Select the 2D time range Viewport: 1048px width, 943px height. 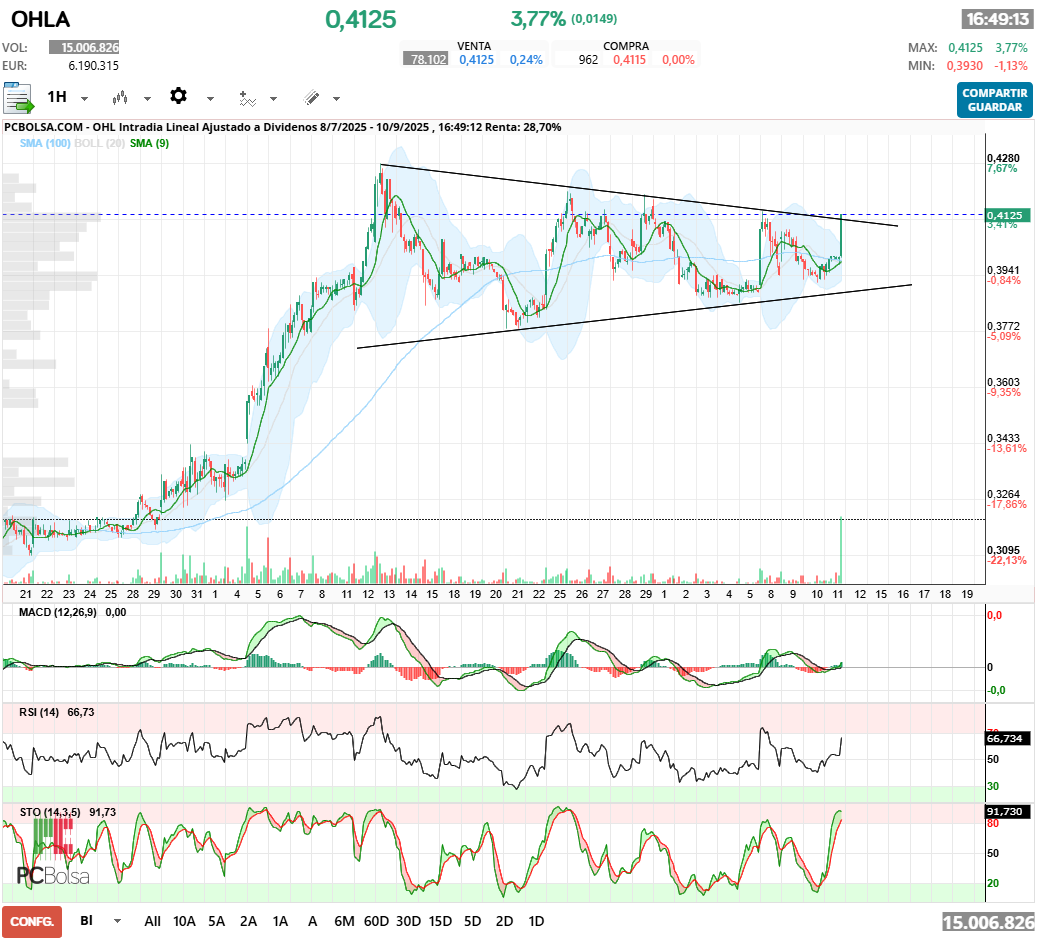[505, 921]
